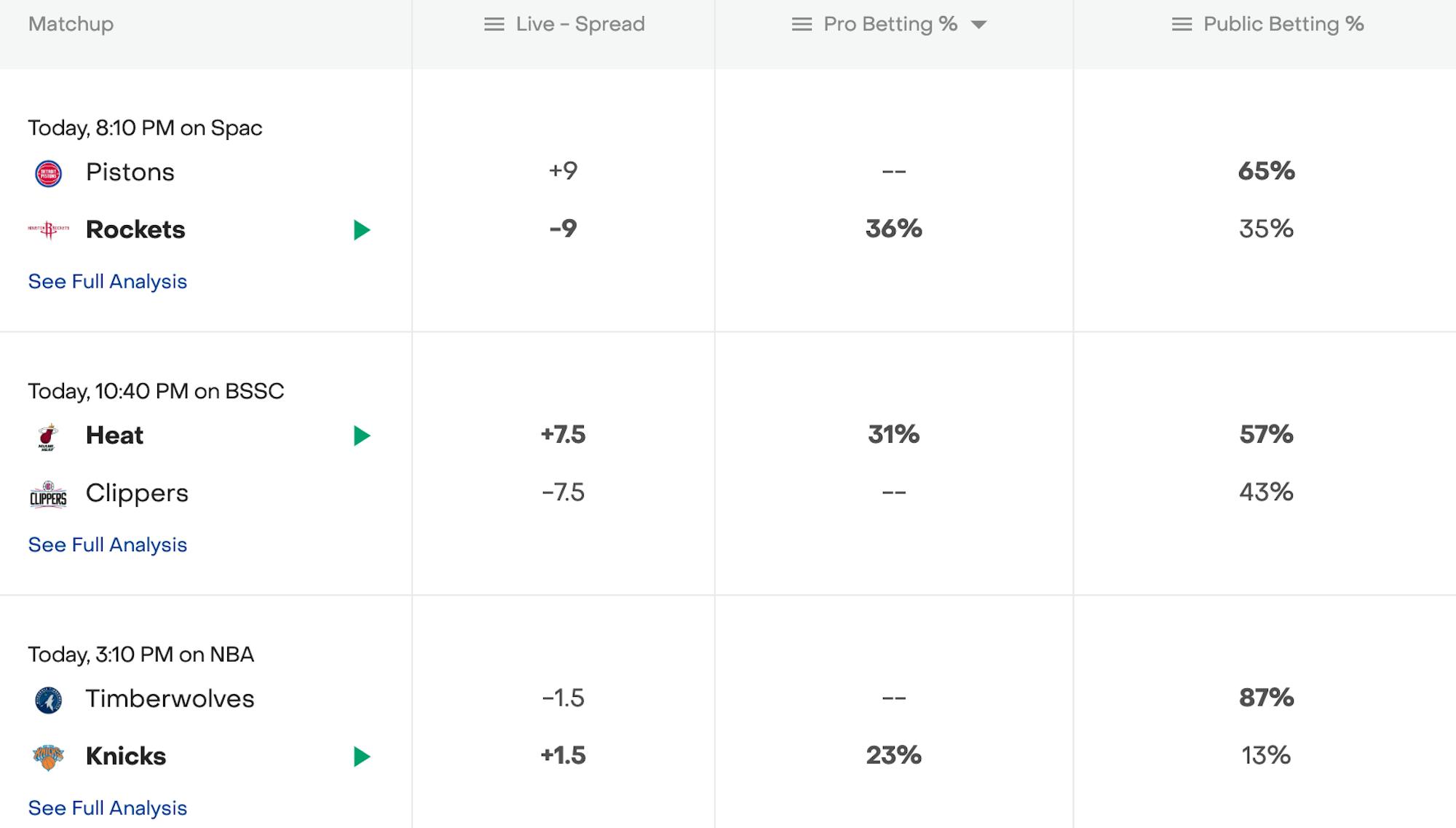This screenshot has height=828, width=1456.
Task: Open the Pro Betting % column menu icon
Action: tap(802, 25)
